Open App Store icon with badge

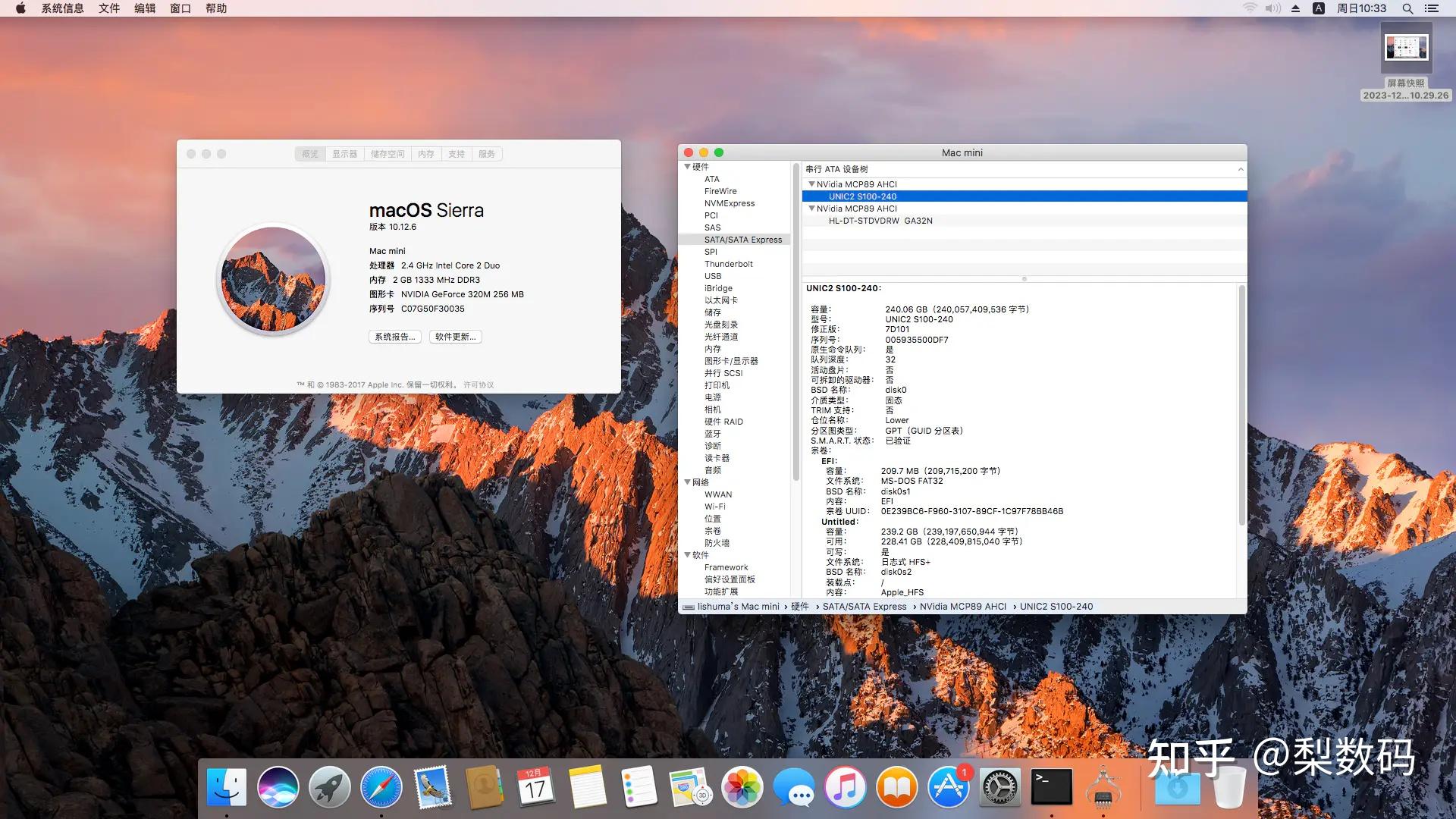tap(948, 787)
